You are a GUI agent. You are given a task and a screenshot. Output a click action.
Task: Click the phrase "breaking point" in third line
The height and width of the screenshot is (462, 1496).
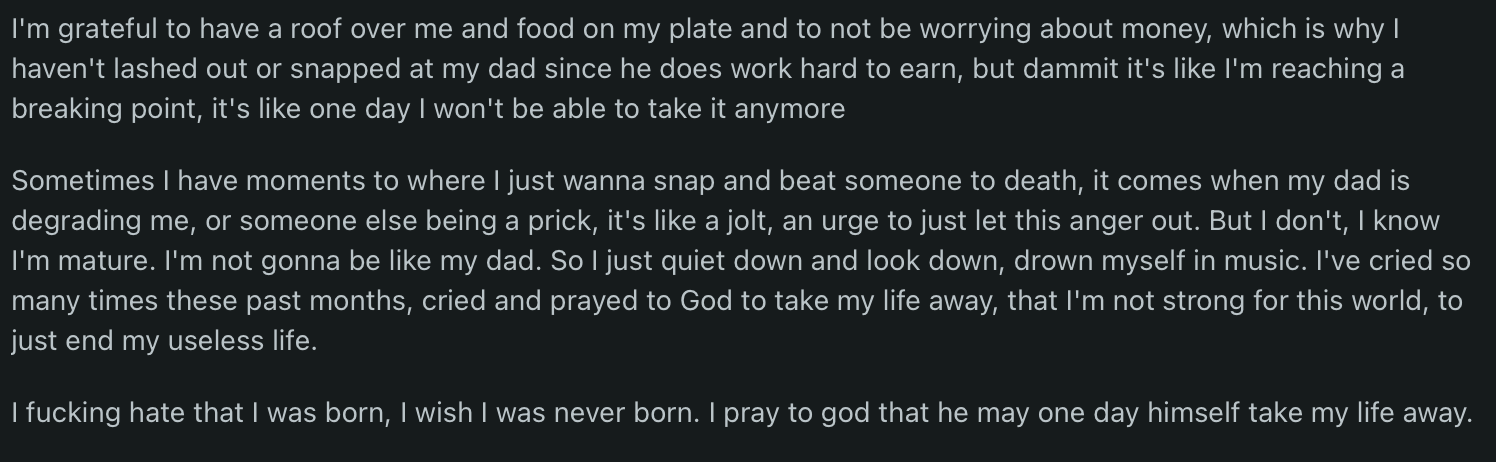pyautogui.click(x=104, y=108)
